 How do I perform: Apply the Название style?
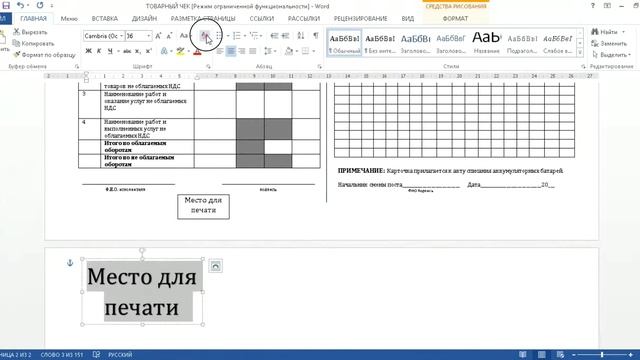[487, 42]
